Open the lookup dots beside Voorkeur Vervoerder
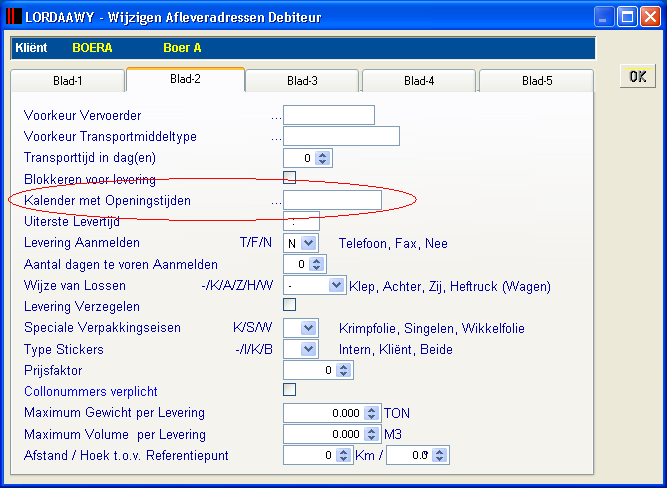667x488 pixels. point(276,117)
